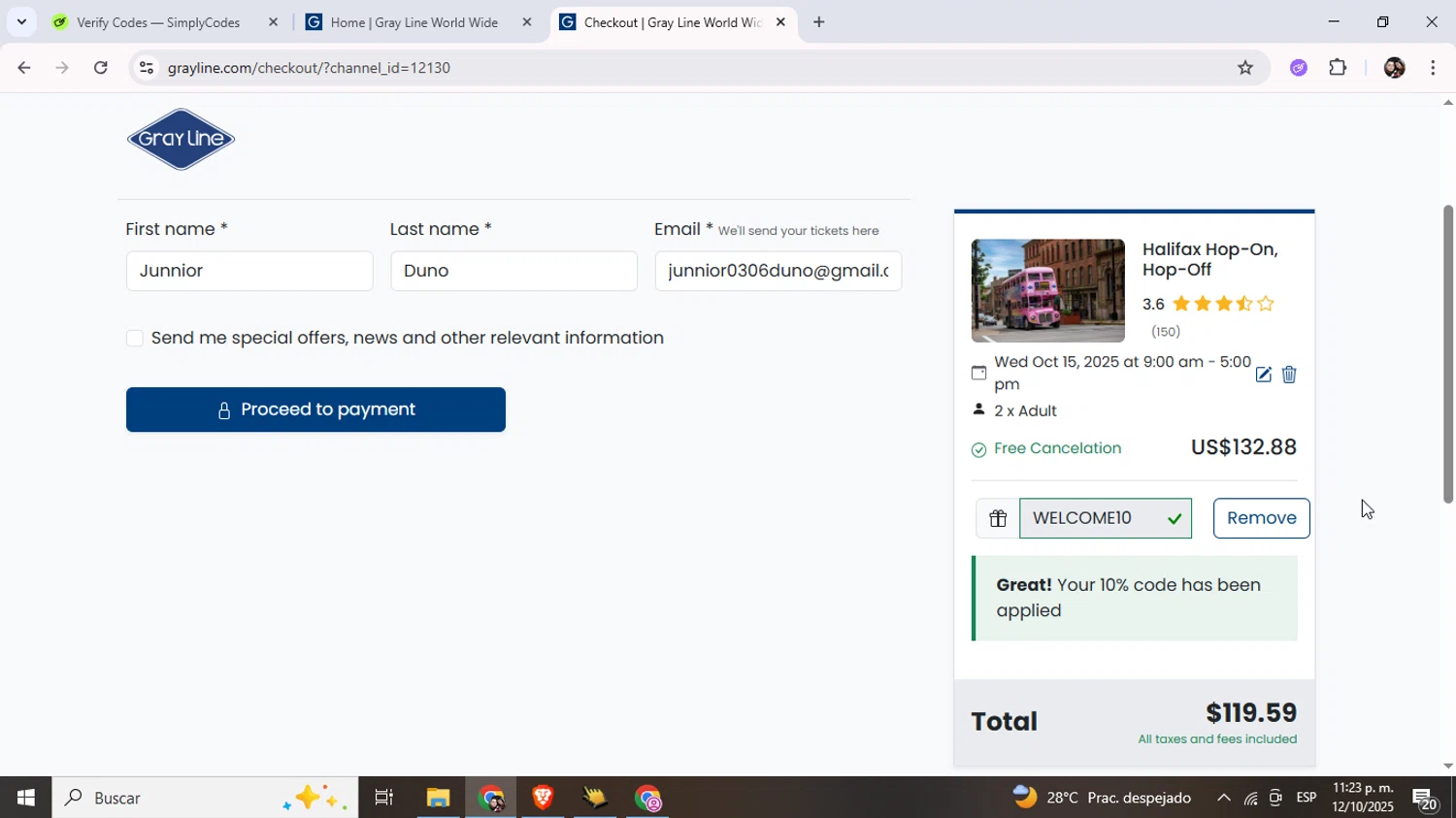Image resolution: width=1456 pixels, height=818 pixels.
Task: Open Chrome three-dot menu
Action: click(x=1433, y=68)
